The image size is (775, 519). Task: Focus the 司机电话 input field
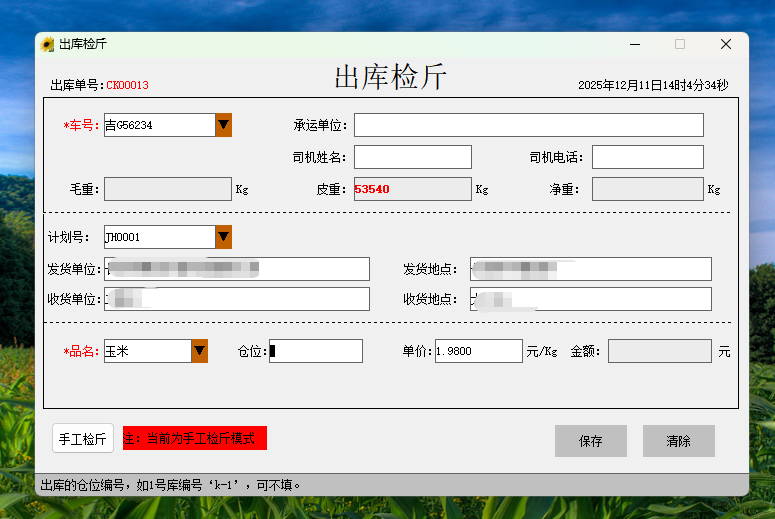point(648,157)
